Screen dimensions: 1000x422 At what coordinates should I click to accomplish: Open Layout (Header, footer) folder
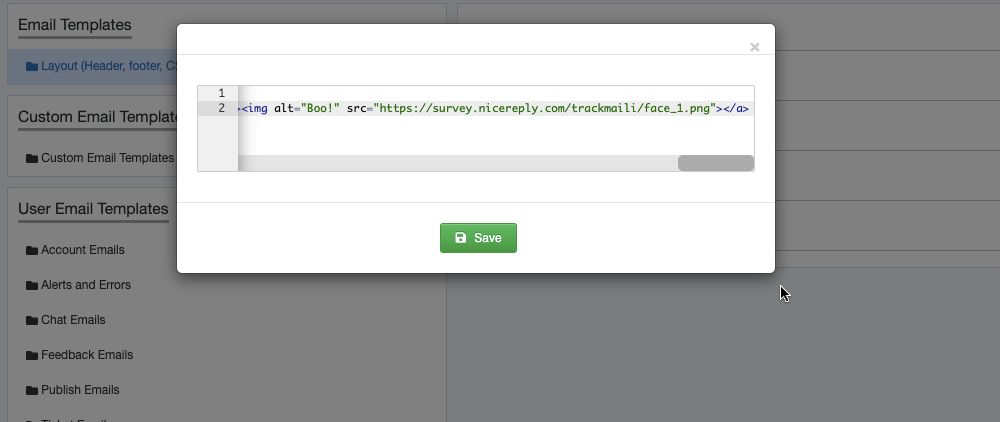coord(108,66)
